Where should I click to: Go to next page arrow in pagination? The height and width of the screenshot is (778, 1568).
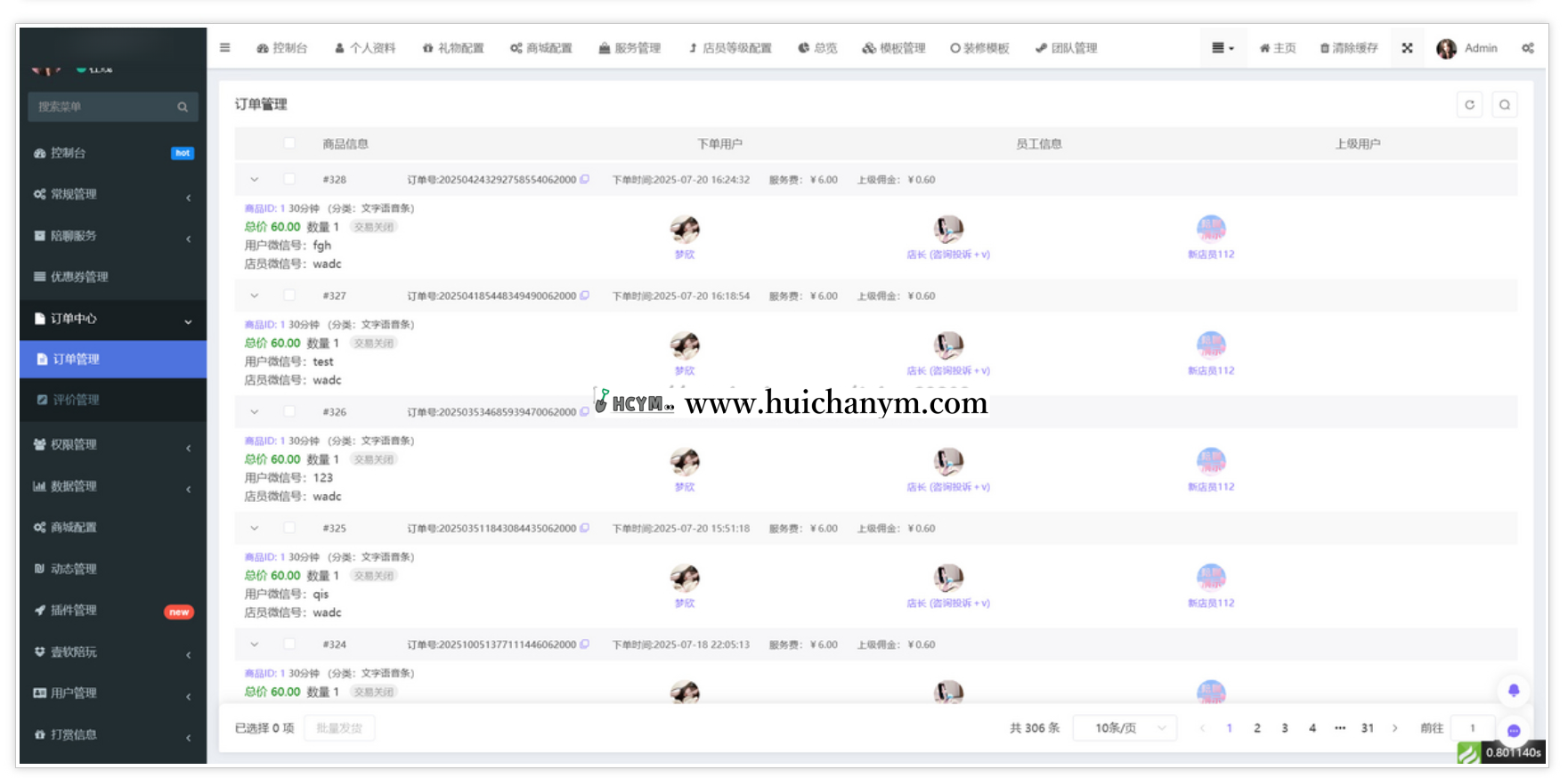tap(1395, 728)
